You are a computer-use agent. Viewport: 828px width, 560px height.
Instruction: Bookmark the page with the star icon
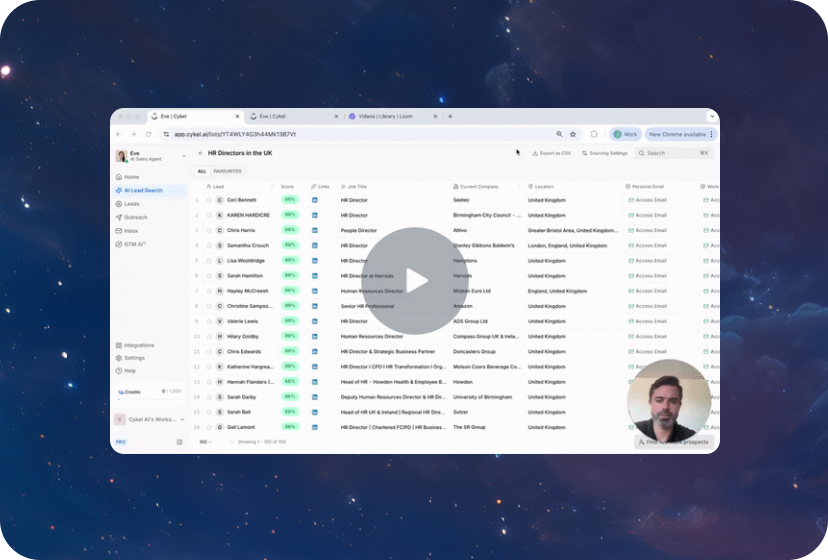pos(573,134)
